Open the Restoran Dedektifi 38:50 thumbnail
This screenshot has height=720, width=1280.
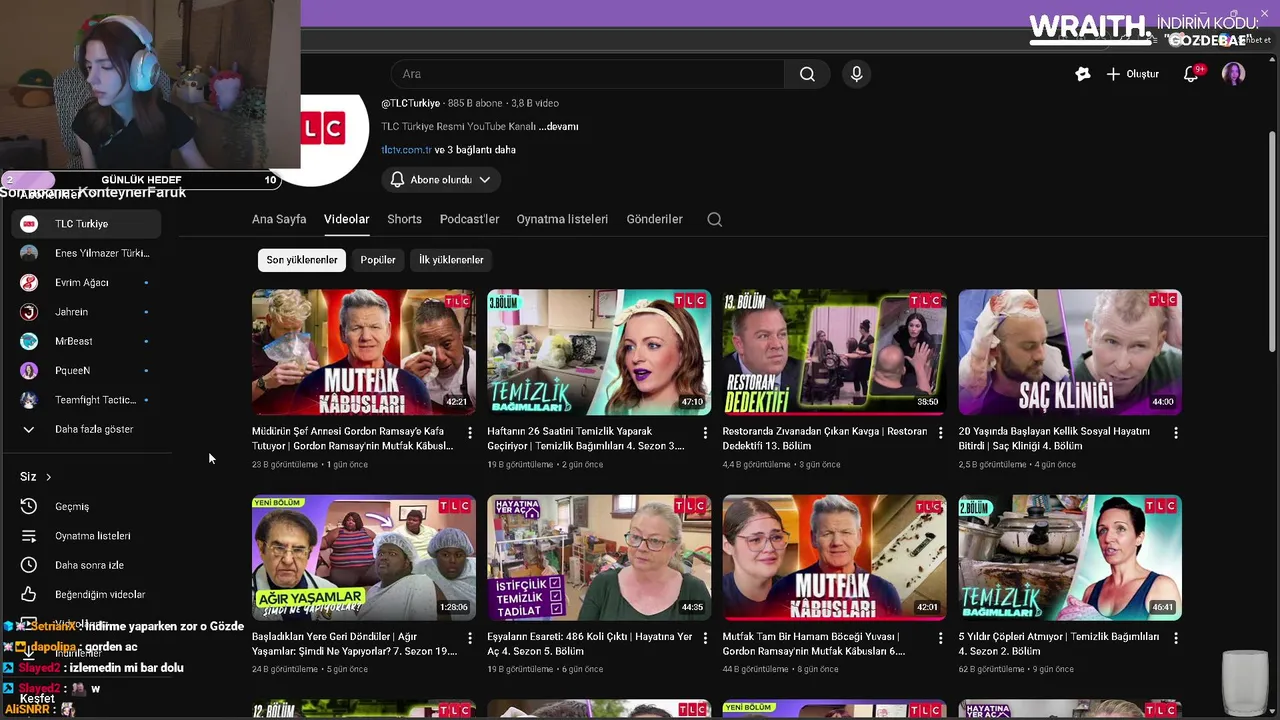835,352
